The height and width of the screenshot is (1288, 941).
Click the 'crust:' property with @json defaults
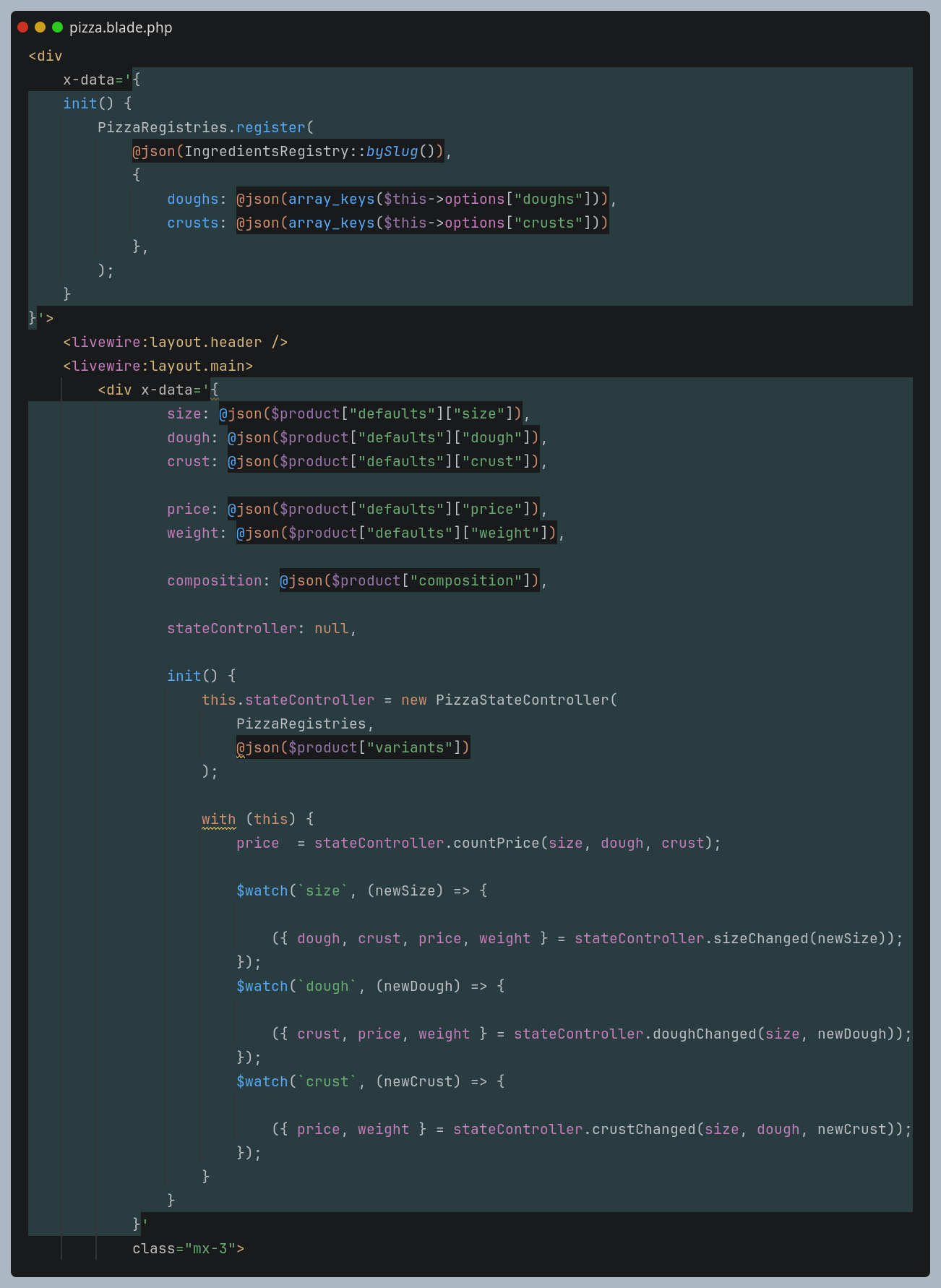[357, 462]
